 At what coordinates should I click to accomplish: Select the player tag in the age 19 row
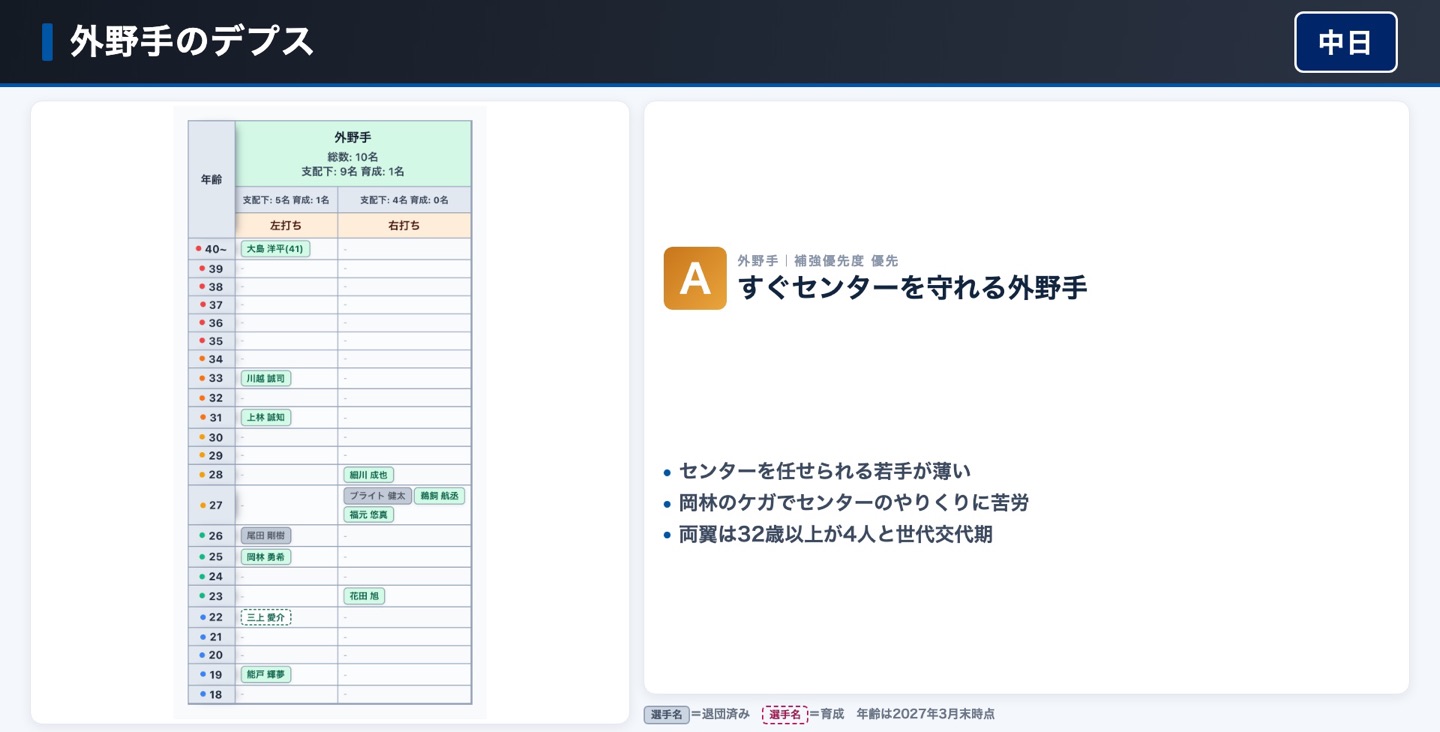(266, 674)
